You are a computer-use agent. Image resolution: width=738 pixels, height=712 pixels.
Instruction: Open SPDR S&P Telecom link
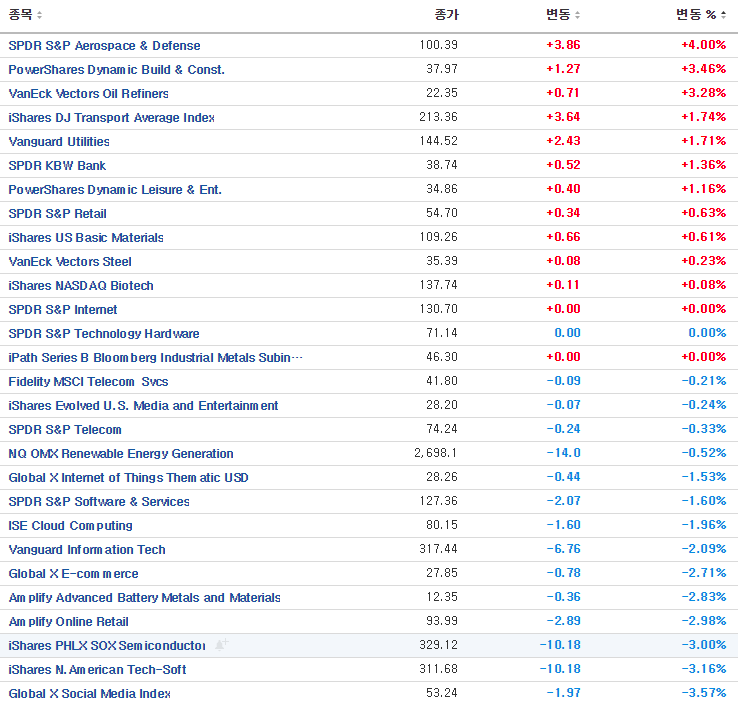(x=65, y=430)
